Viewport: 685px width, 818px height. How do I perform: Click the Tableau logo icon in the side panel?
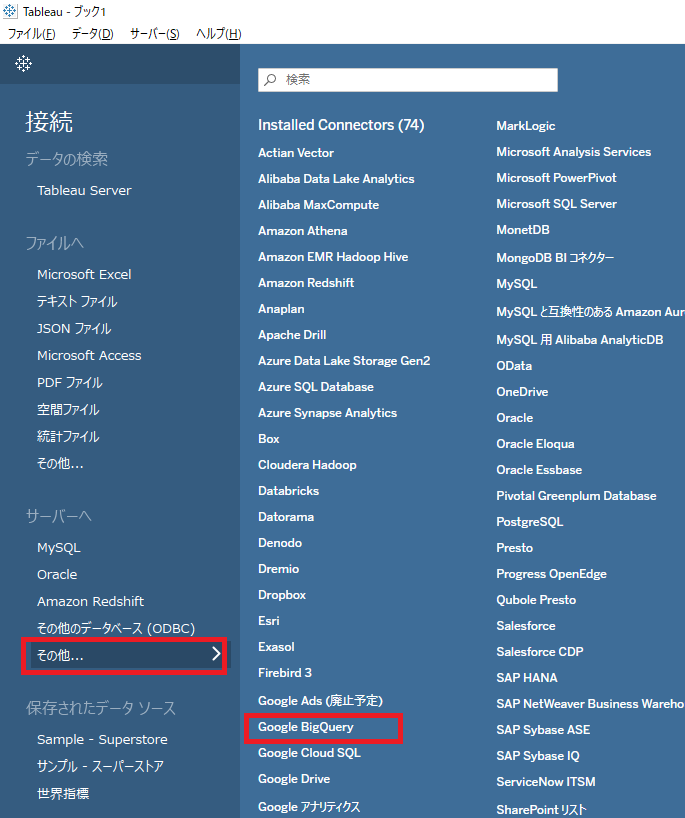coord(23,64)
